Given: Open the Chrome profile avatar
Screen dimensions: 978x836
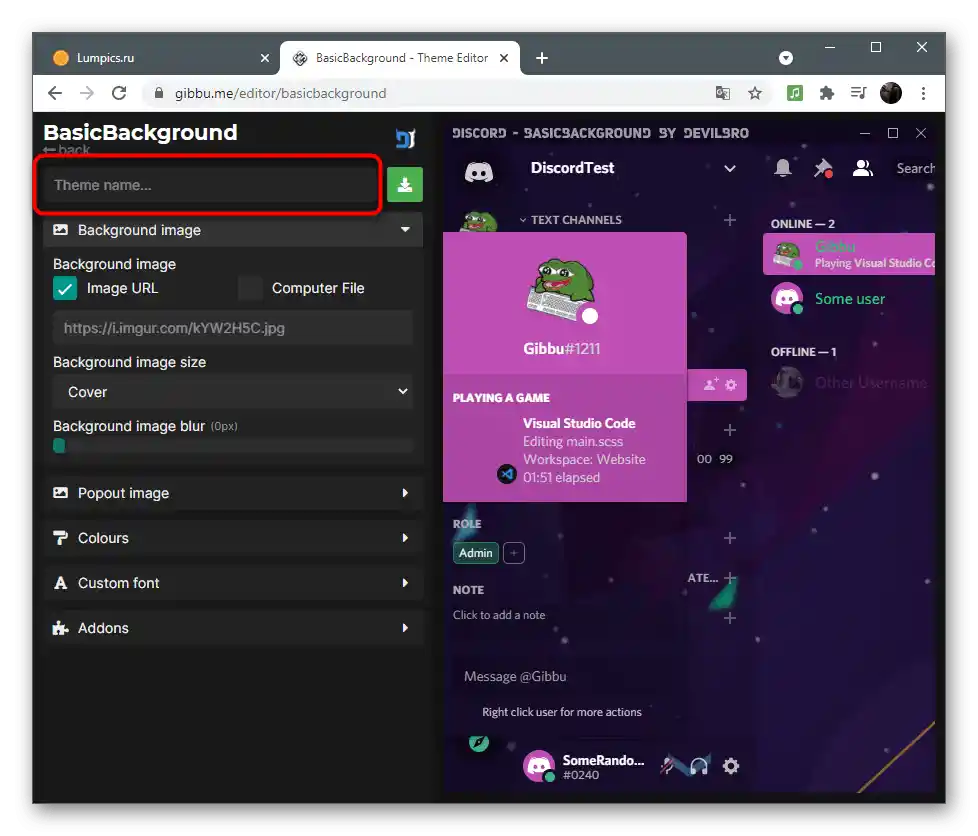Looking at the screenshot, I should click(x=891, y=94).
